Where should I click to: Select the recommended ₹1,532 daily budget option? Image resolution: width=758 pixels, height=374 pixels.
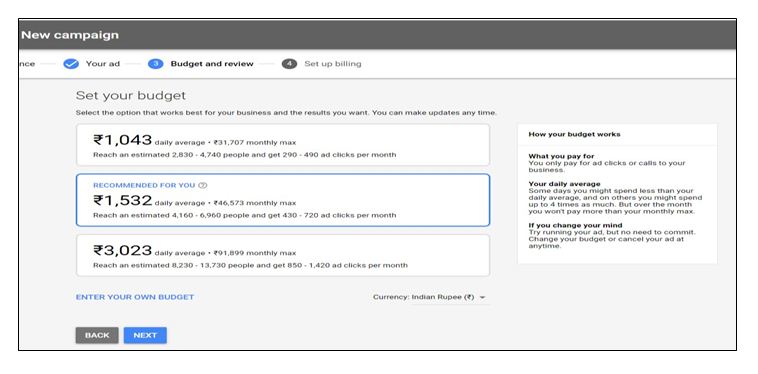(x=283, y=200)
